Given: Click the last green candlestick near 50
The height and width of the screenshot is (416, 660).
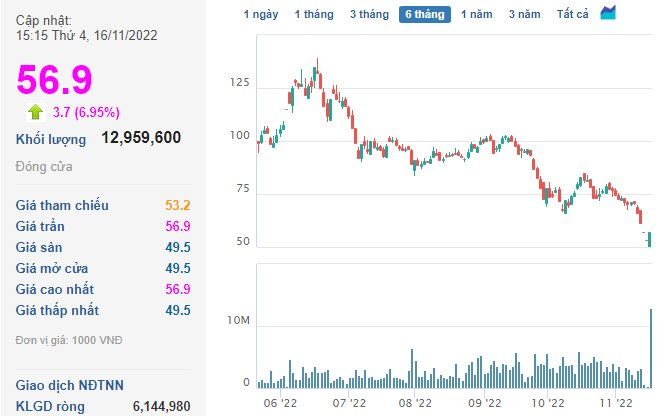Looking at the screenshot, I should [x=649, y=239].
